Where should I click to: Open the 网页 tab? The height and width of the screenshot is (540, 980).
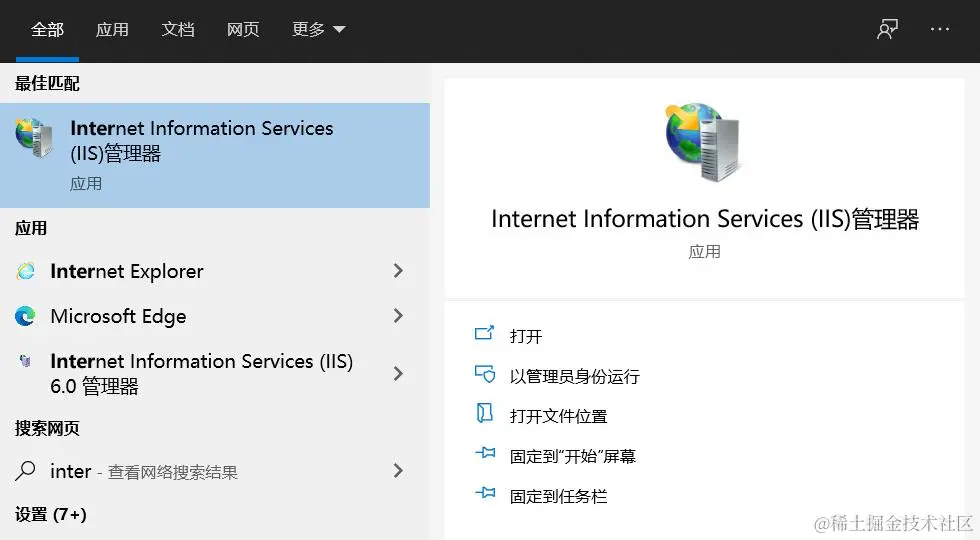point(242,29)
